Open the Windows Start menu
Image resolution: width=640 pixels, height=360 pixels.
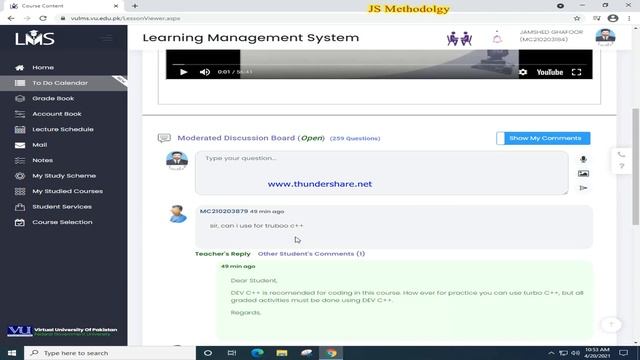[12, 353]
